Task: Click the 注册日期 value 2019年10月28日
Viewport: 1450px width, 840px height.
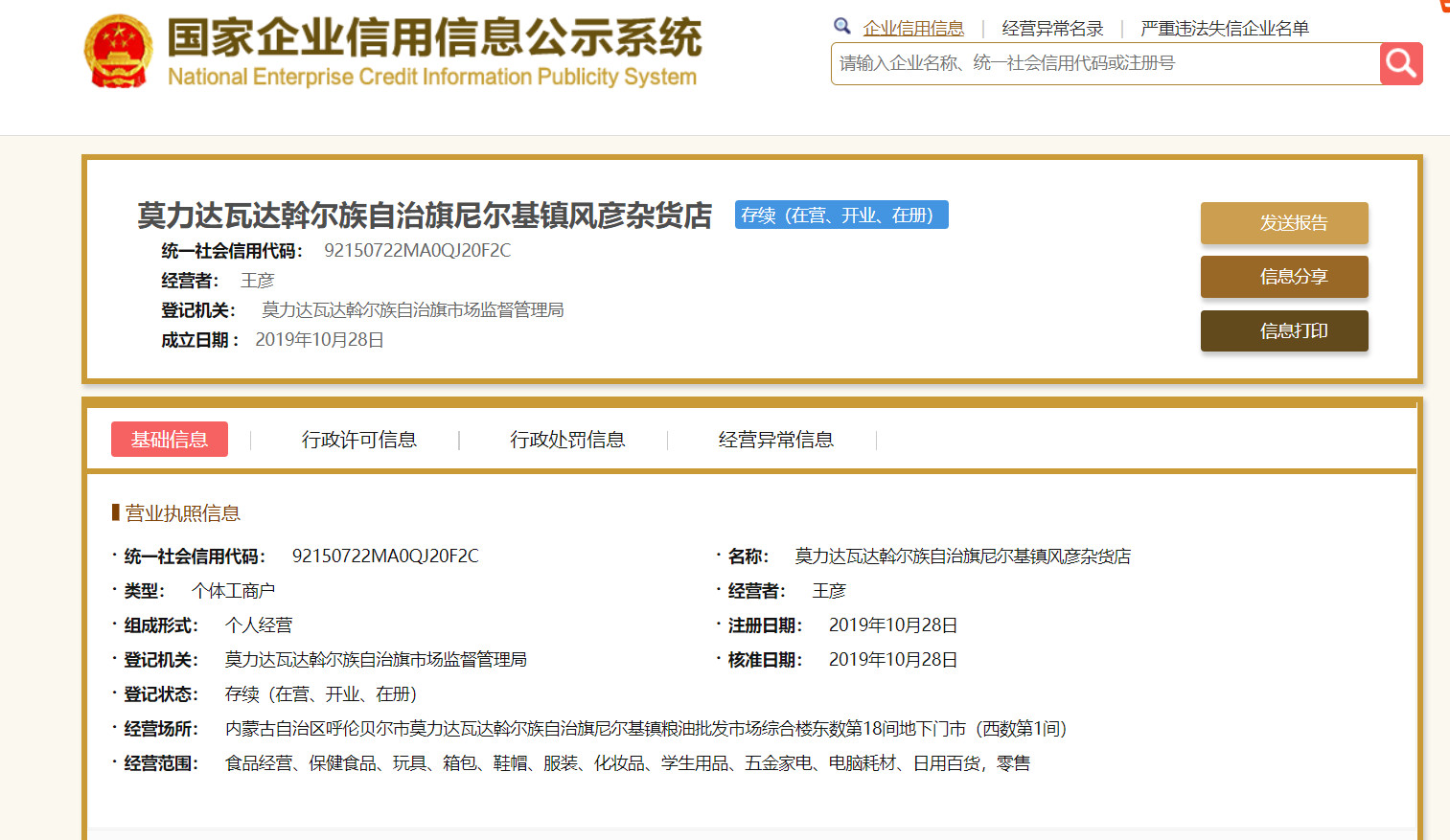Action: [893, 625]
